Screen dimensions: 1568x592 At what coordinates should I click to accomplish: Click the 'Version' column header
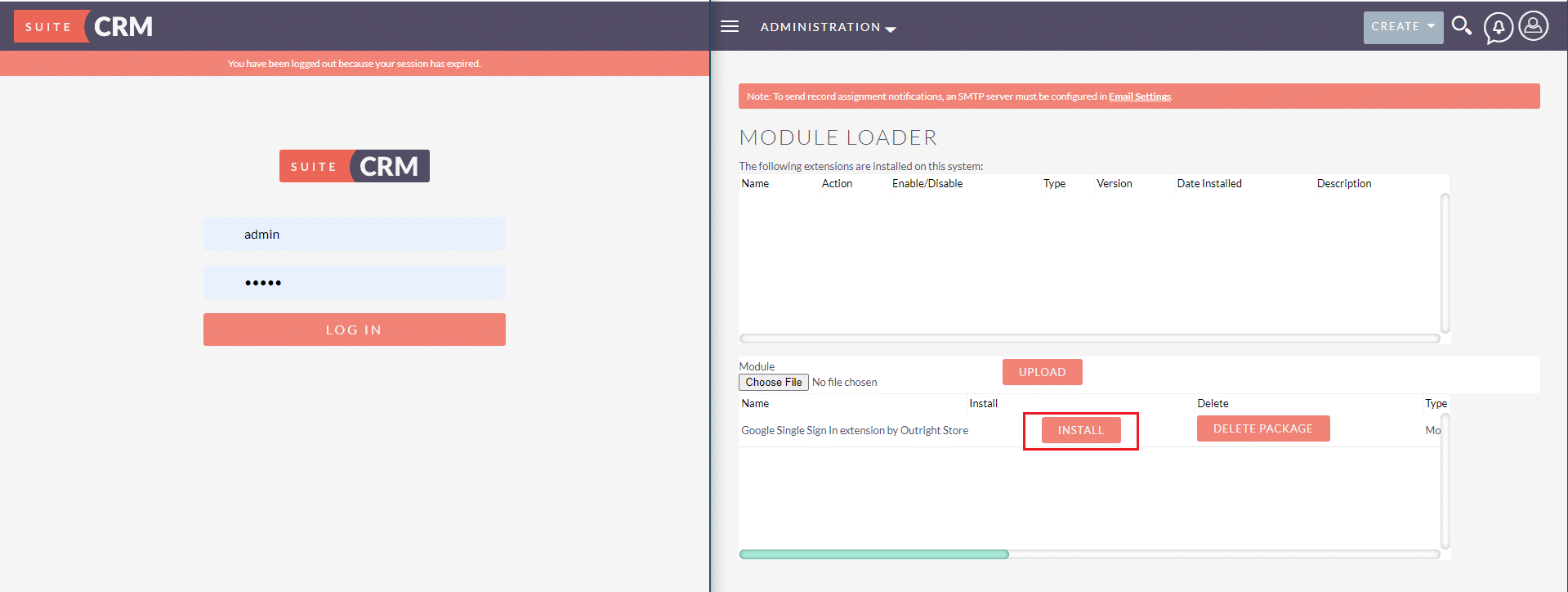[1115, 183]
